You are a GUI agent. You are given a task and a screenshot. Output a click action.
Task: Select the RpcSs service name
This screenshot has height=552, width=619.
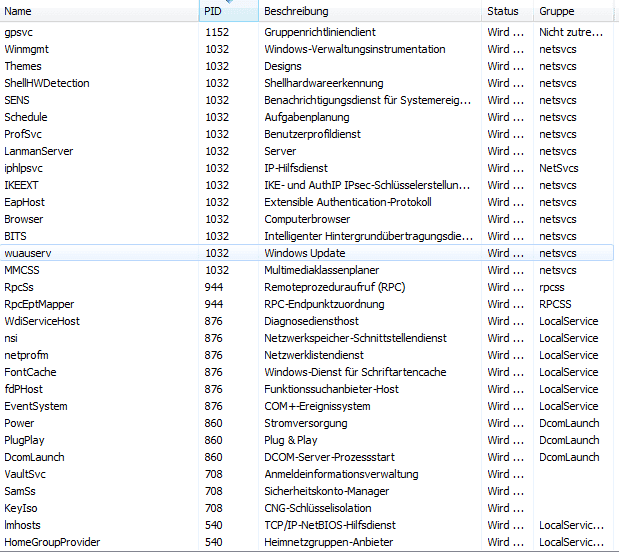coord(19,287)
